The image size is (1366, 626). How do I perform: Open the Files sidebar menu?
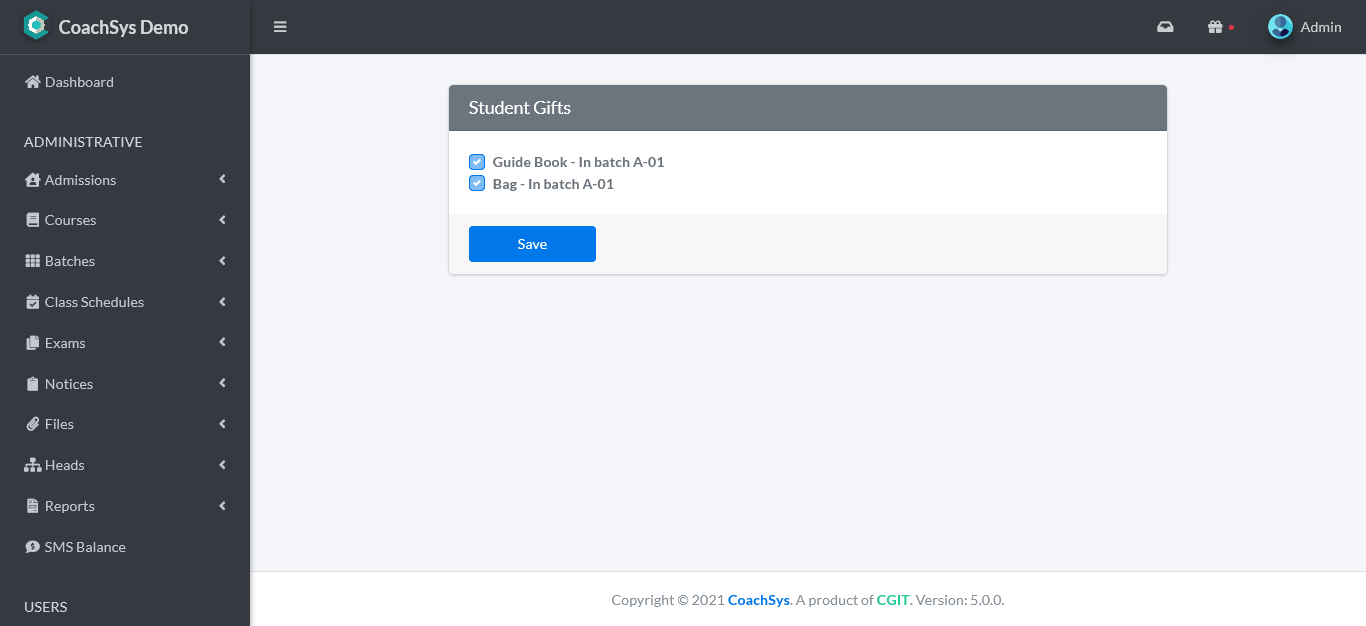125,424
